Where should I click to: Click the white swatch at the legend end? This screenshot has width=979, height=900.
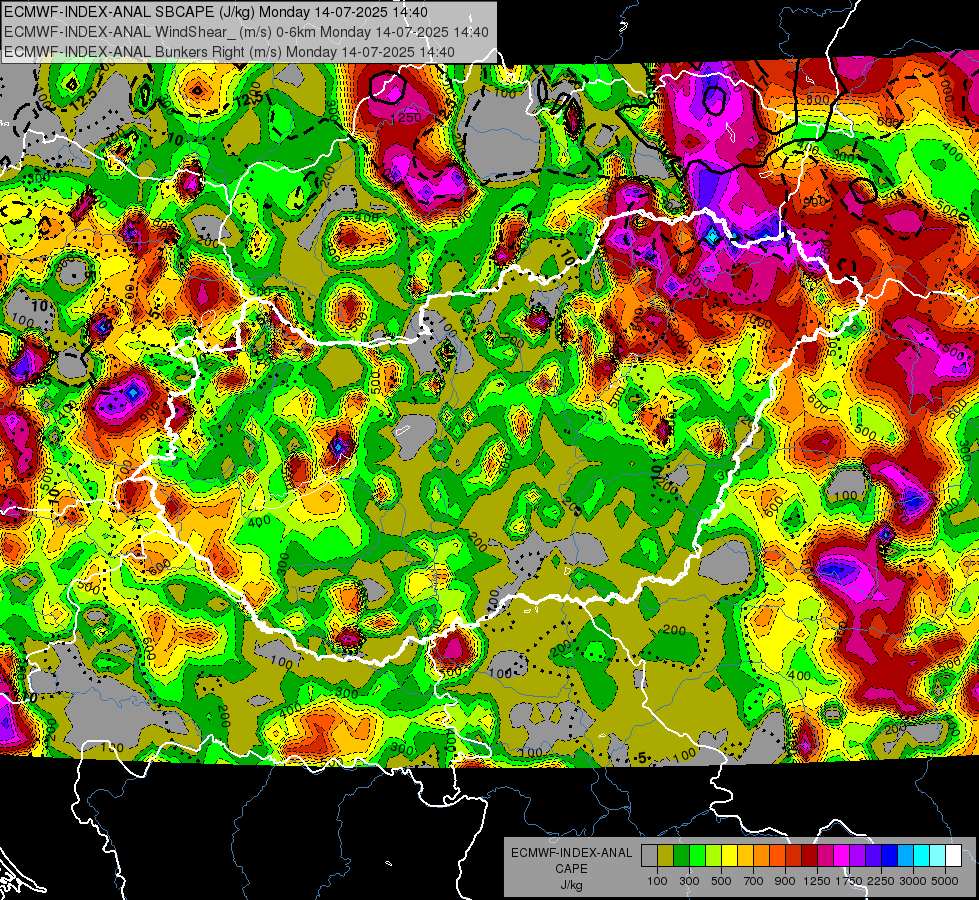953,855
